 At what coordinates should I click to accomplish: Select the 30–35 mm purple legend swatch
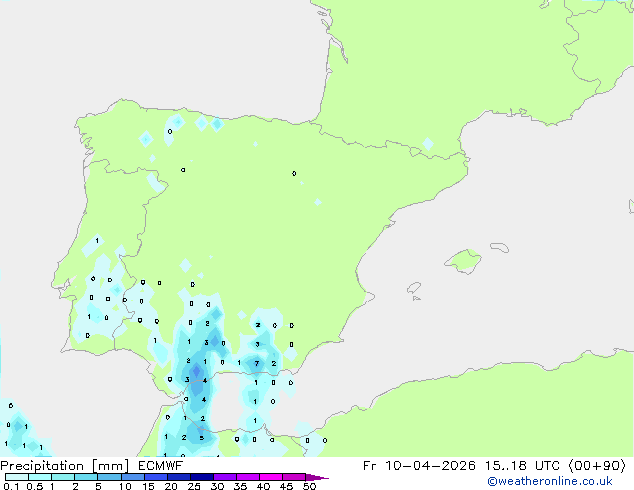(224, 477)
